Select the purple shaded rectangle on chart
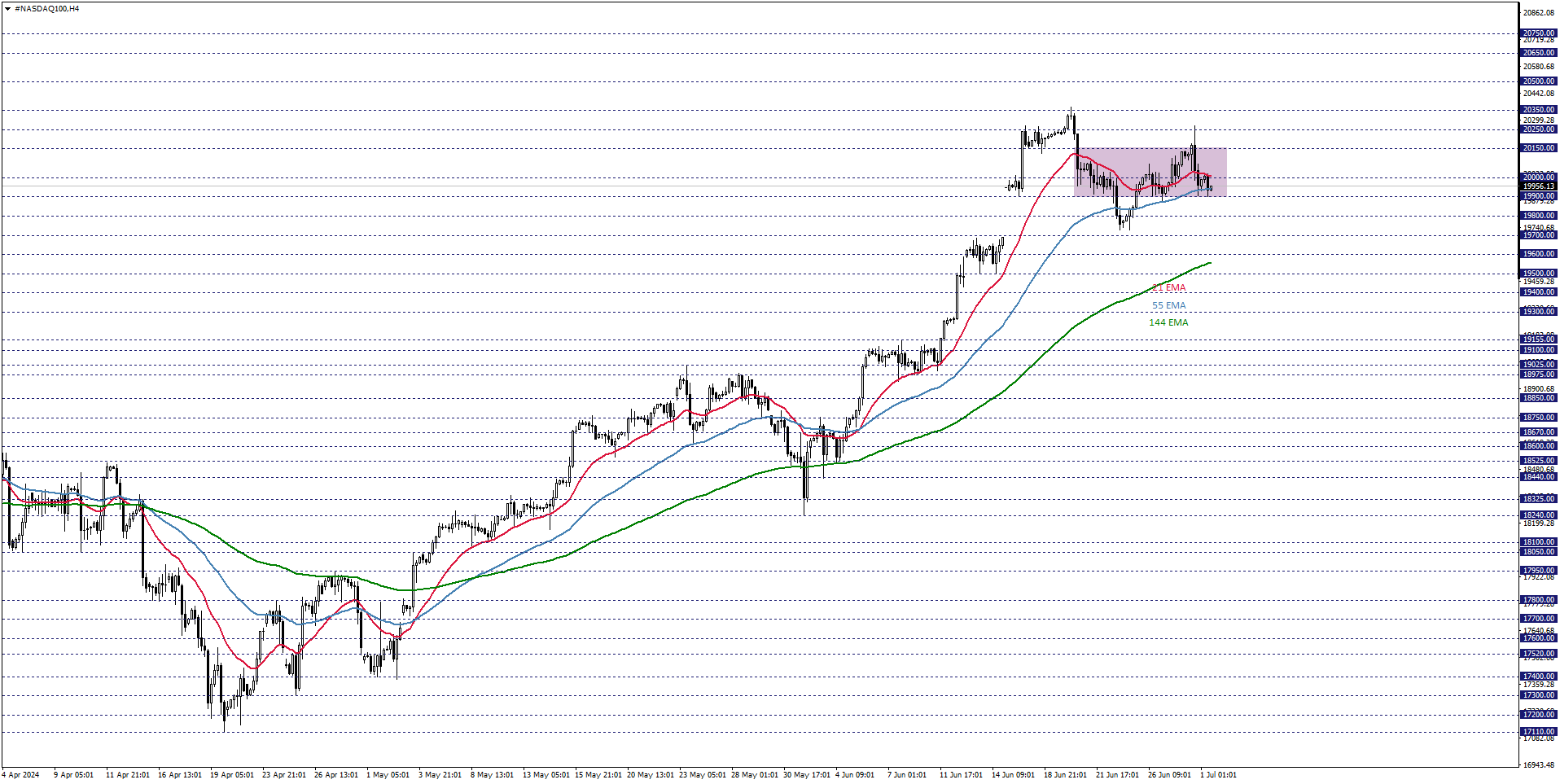1560x784 pixels. coord(1150,172)
